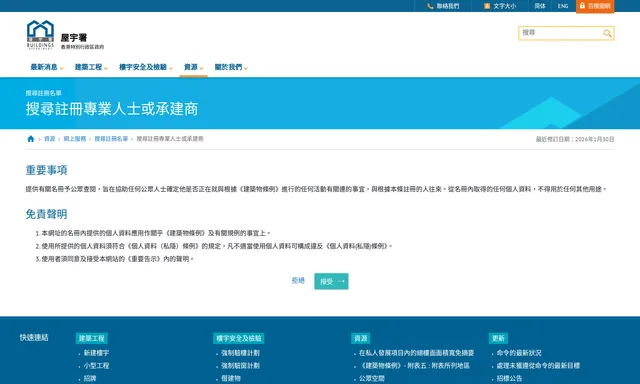640x384 pixels.
Task: Open footer link 《建築物條例》- 附表五
Action: pos(414,366)
